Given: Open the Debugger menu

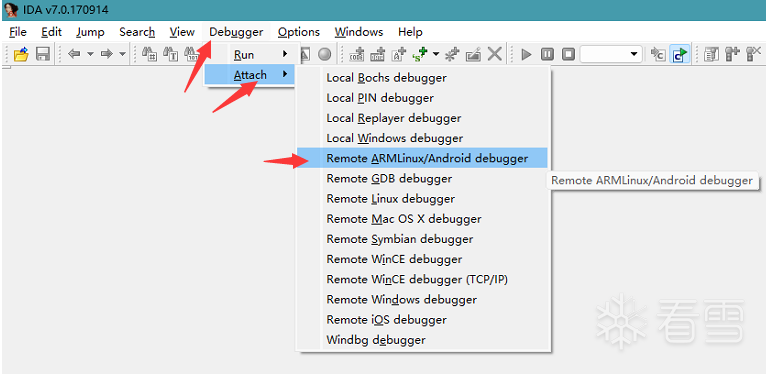Looking at the screenshot, I should (236, 32).
